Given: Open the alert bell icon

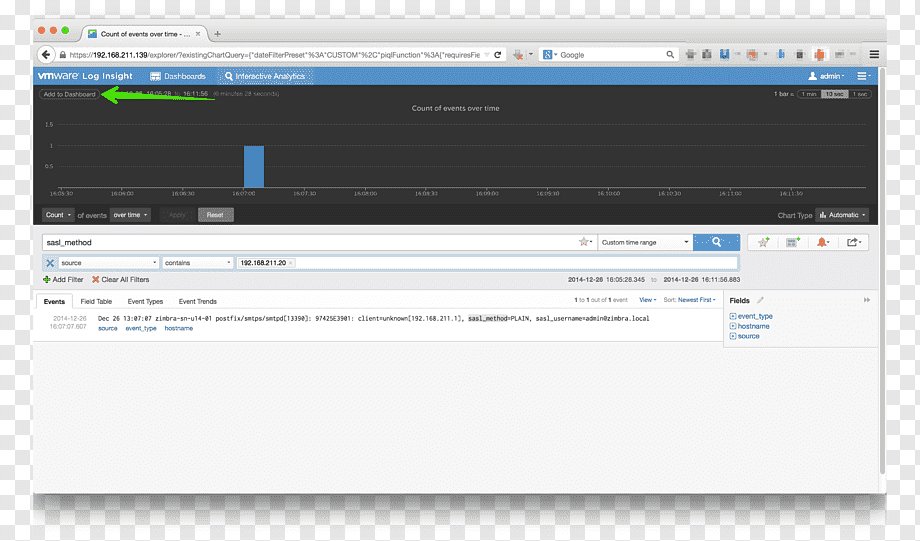Looking at the screenshot, I should [x=823, y=242].
